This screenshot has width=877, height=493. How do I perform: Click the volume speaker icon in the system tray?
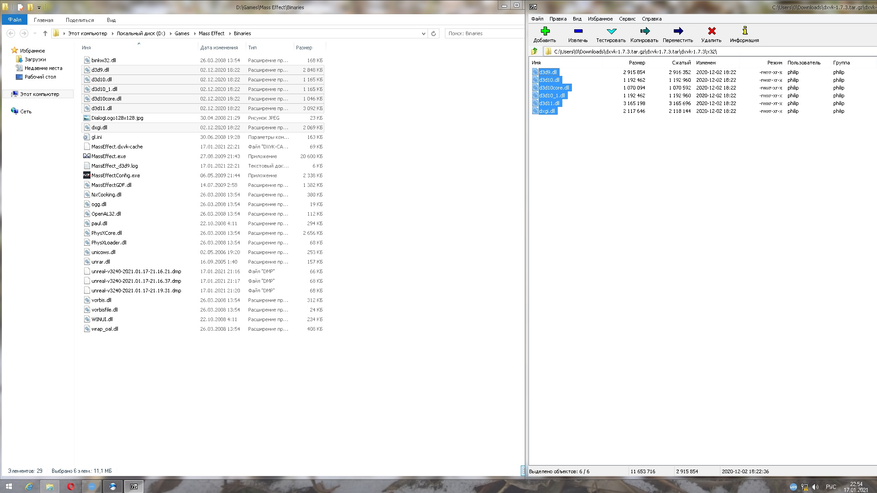(815, 487)
